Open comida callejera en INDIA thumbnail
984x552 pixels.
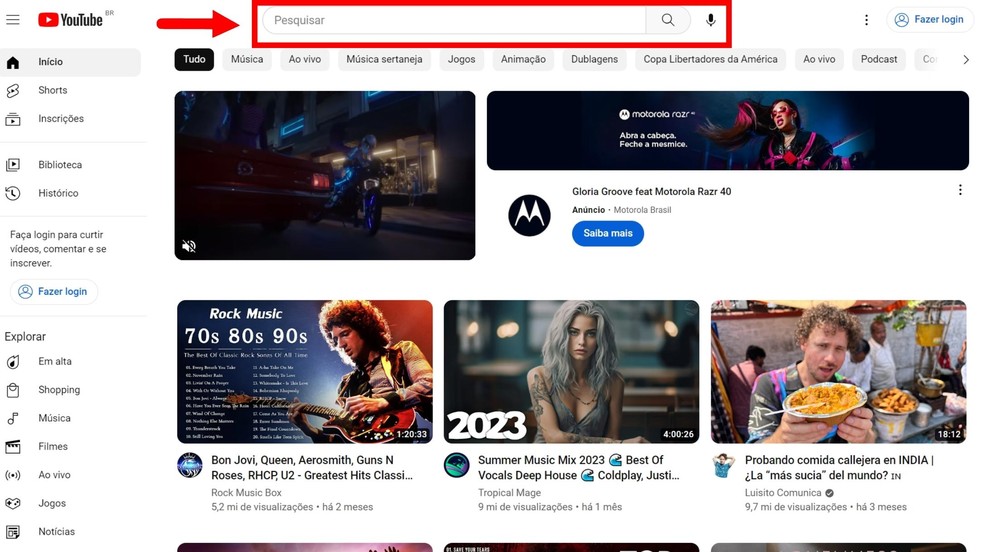(838, 371)
